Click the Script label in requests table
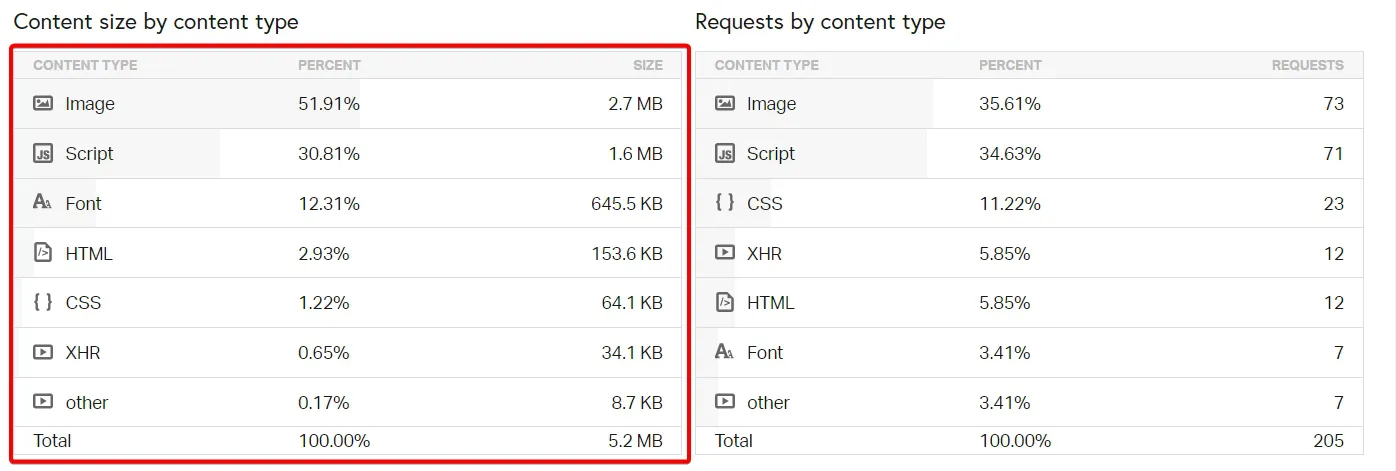The width and height of the screenshot is (1396, 471). tap(771, 154)
